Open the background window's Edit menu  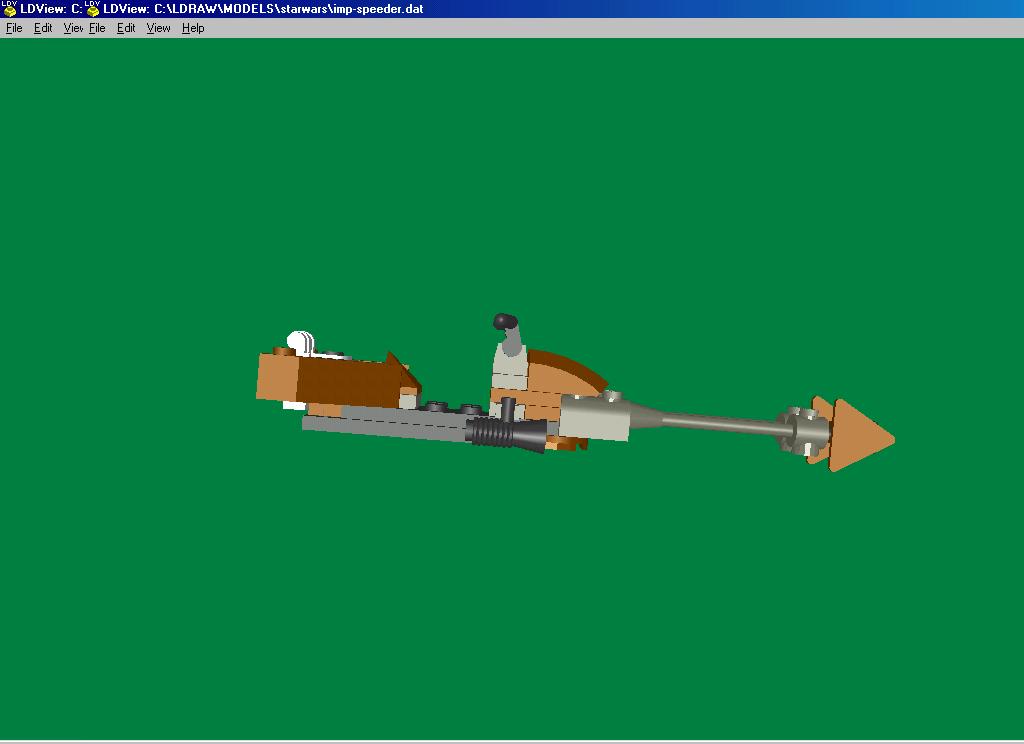[x=43, y=28]
